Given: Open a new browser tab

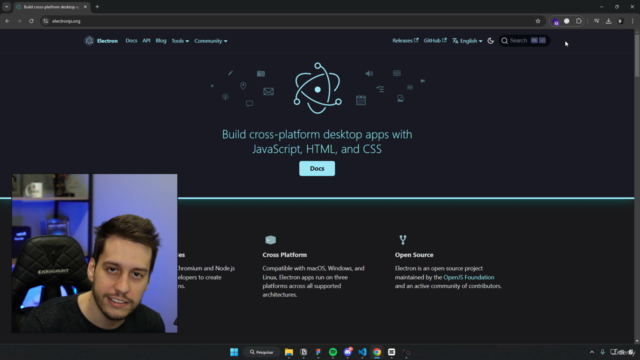Looking at the screenshot, I should [97, 7].
